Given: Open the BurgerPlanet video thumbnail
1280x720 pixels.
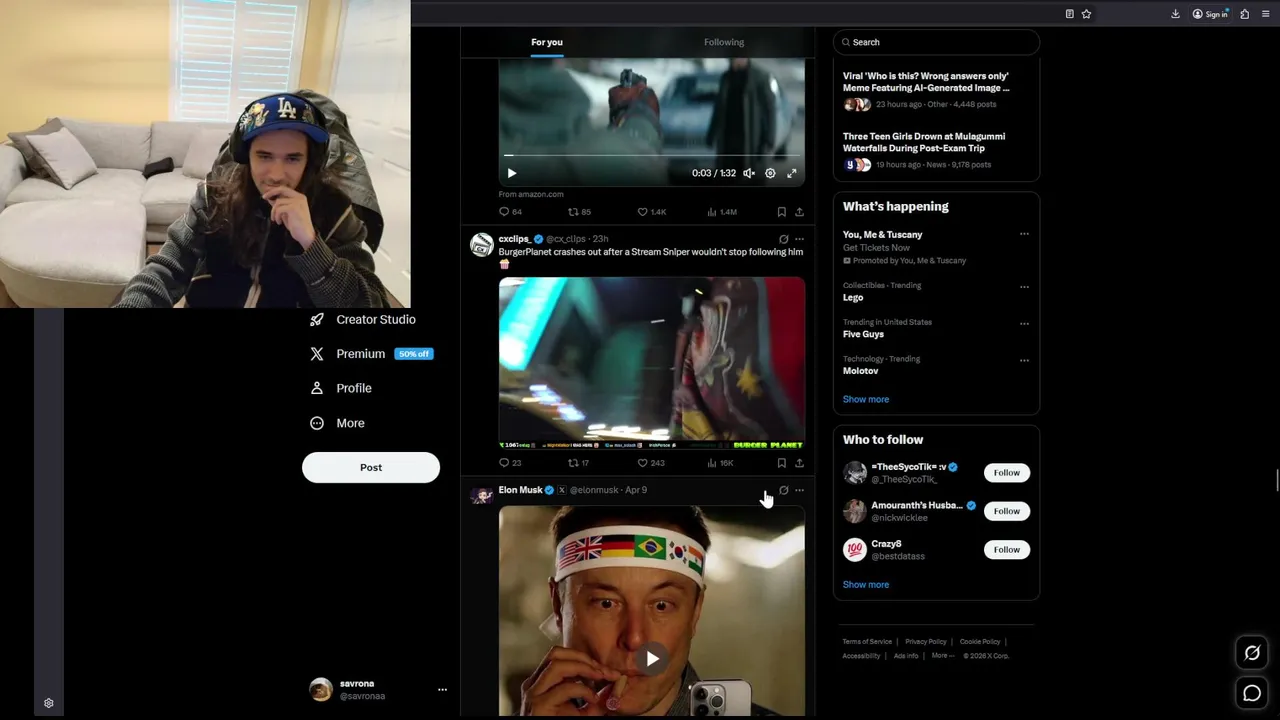Looking at the screenshot, I should [x=652, y=363].
